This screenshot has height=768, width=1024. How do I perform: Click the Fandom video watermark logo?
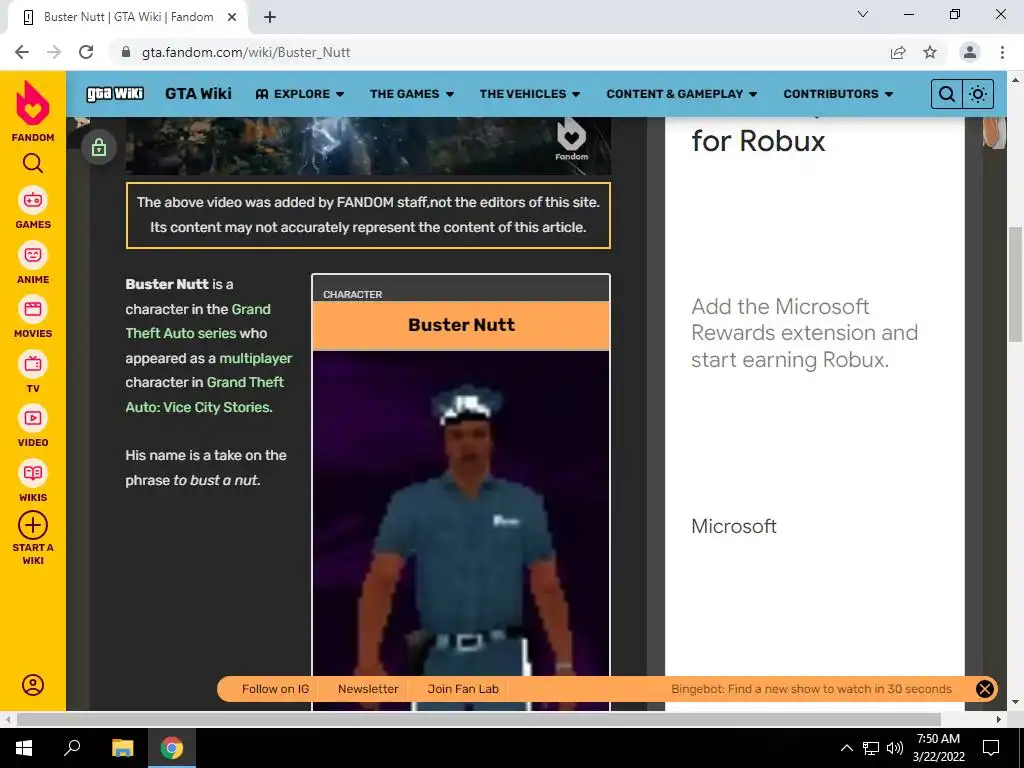pyautogui.click(x=571, y=139)
